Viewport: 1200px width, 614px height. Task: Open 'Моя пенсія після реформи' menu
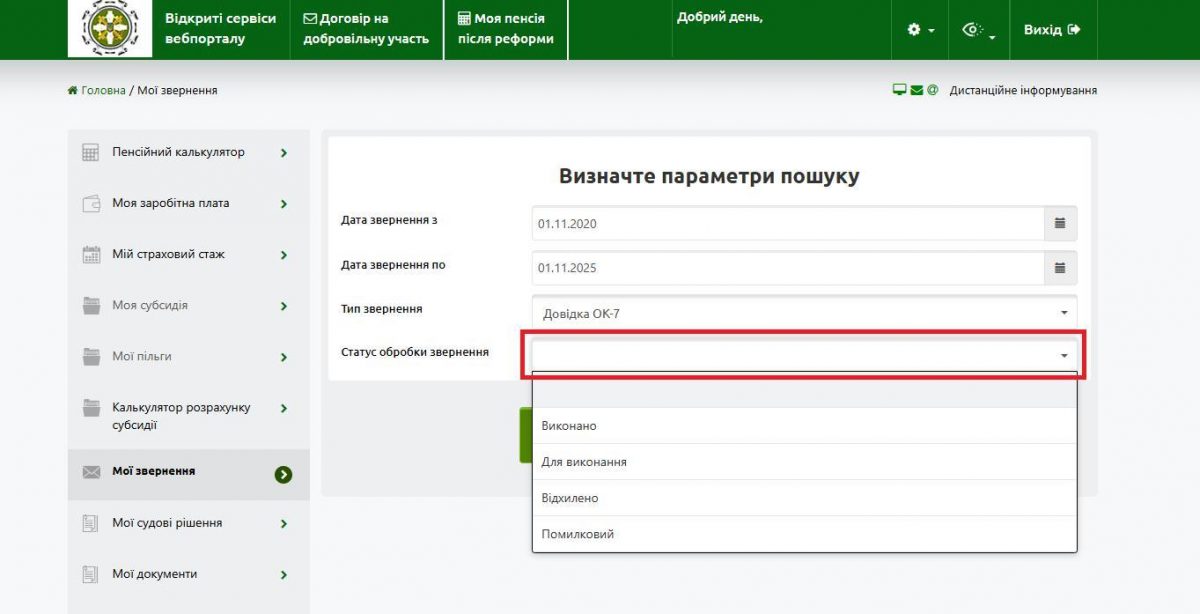505,29
